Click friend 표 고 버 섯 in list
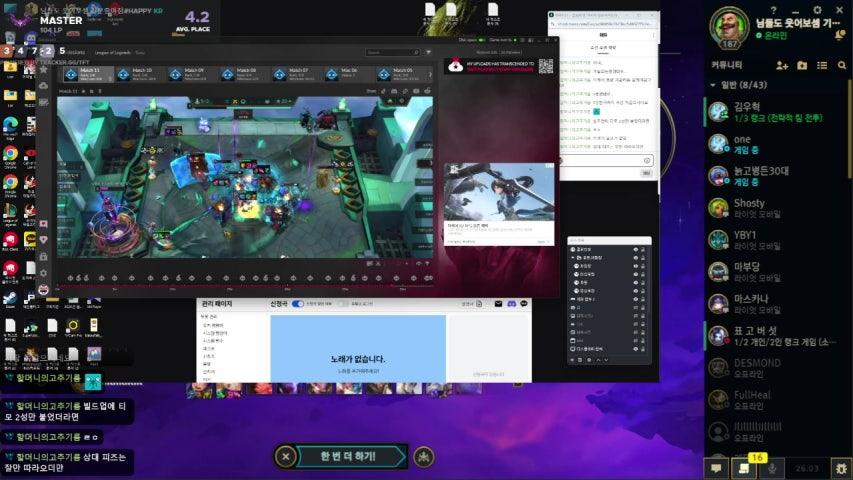Image resolution: width=853 pixels, height=480 pixels. click(x=777, y=336)
